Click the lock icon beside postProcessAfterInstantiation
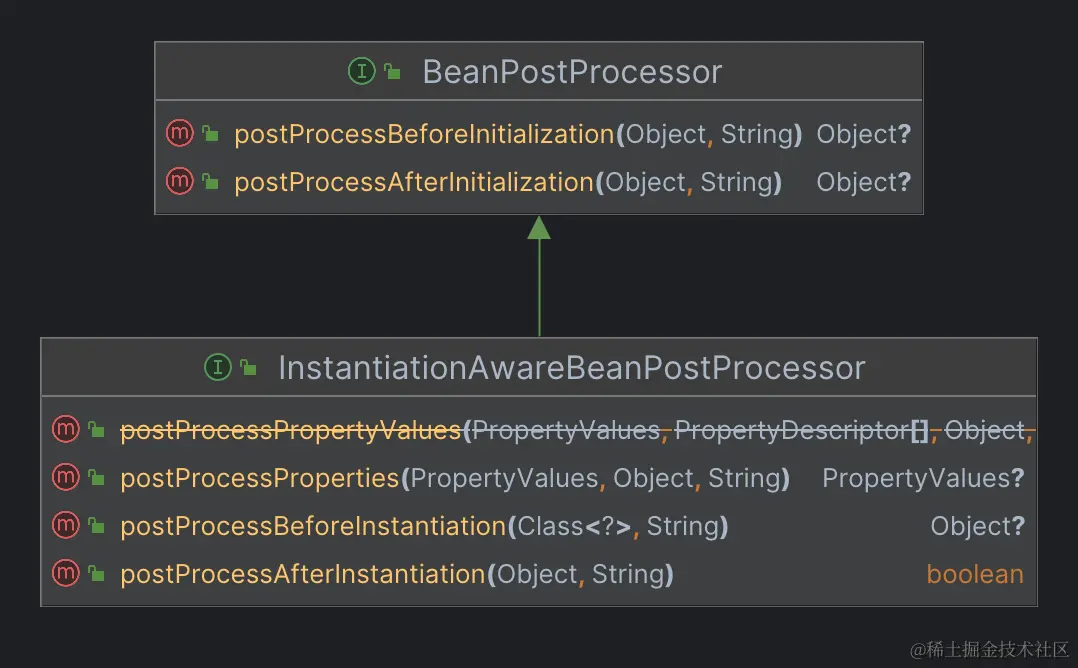This screenshot has width=1078, height=668. click(96, 574)
